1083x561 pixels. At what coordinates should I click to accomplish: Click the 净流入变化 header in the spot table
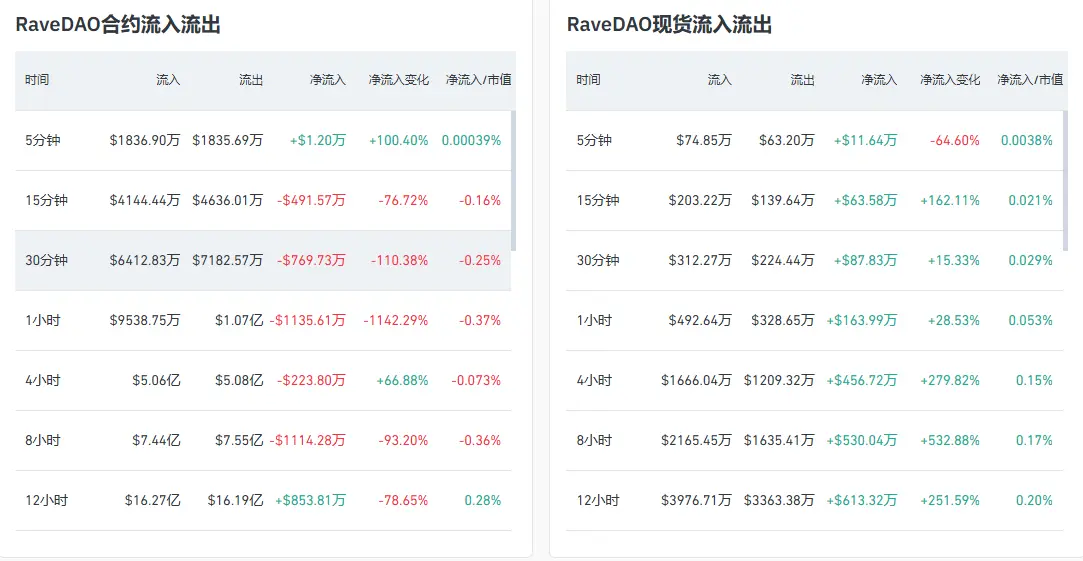950,80
